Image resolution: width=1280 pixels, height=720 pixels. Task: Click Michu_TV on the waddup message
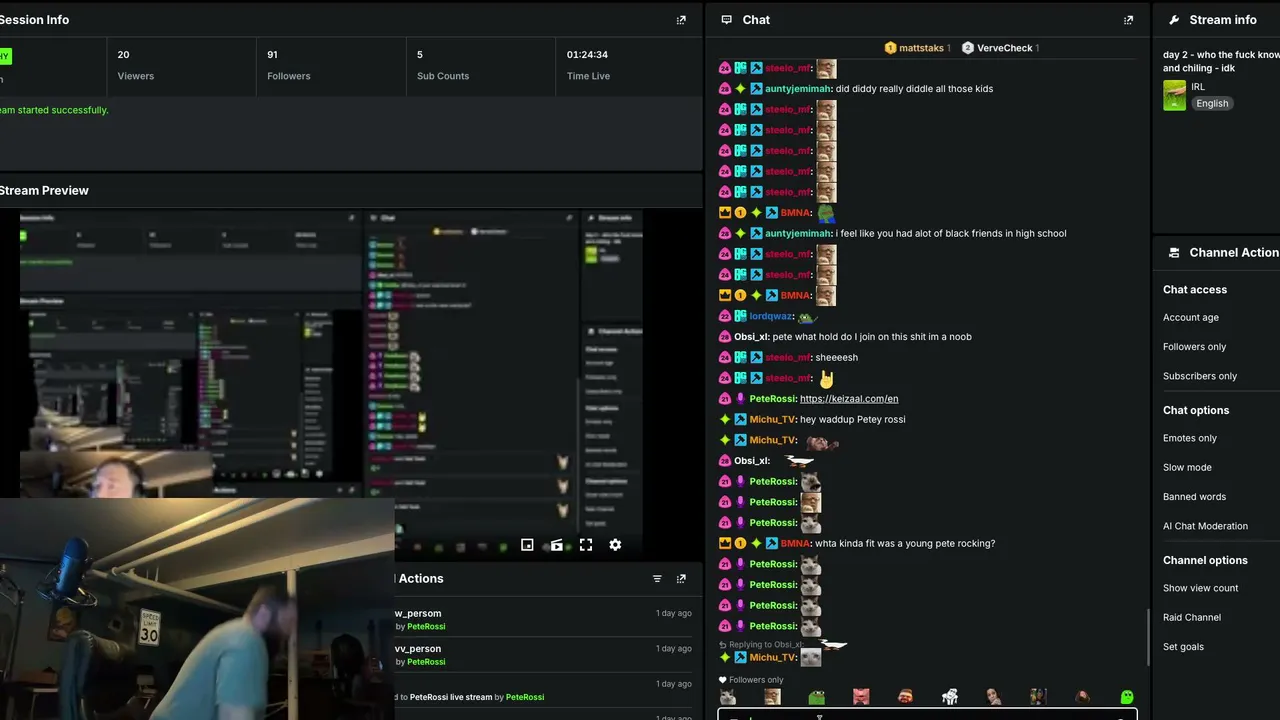[x=773, y=420]
